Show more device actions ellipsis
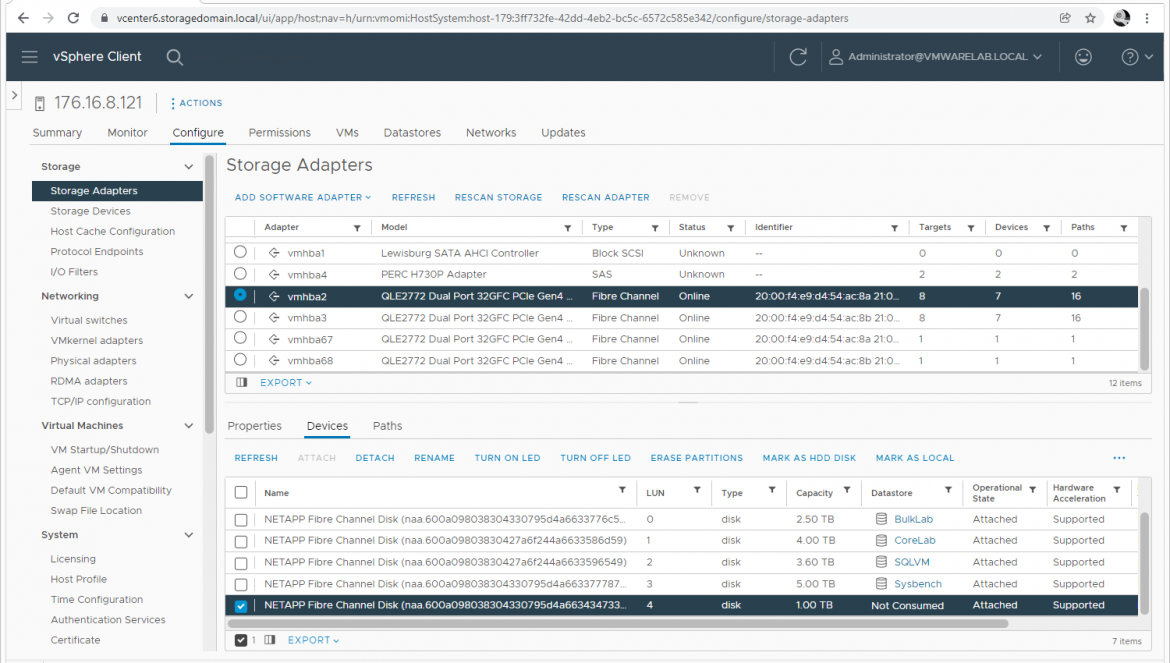Image resolution: width=1170 pixels, height=663 pixels. click(1119, 458)
